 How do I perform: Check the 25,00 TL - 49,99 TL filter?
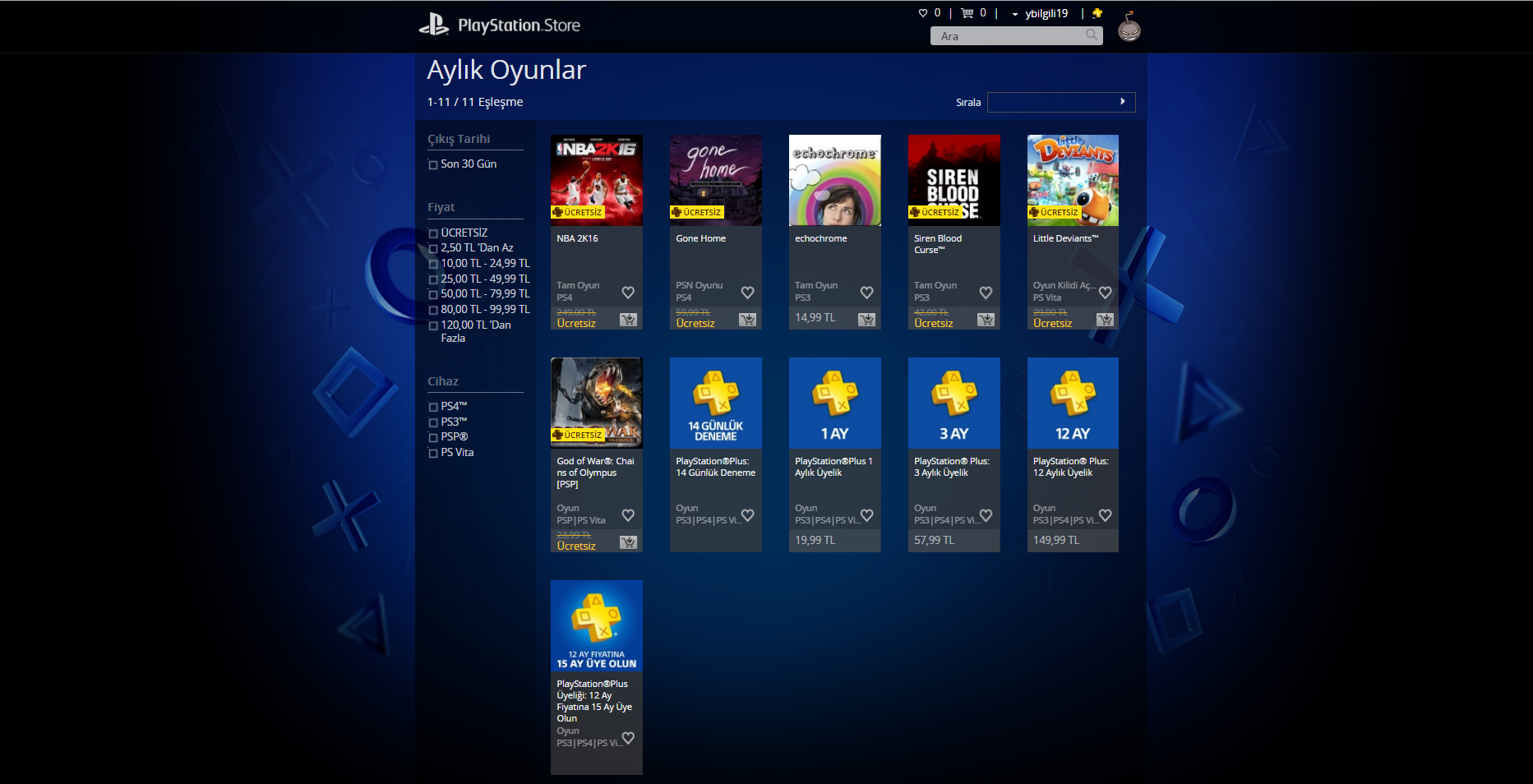(433, 279)
